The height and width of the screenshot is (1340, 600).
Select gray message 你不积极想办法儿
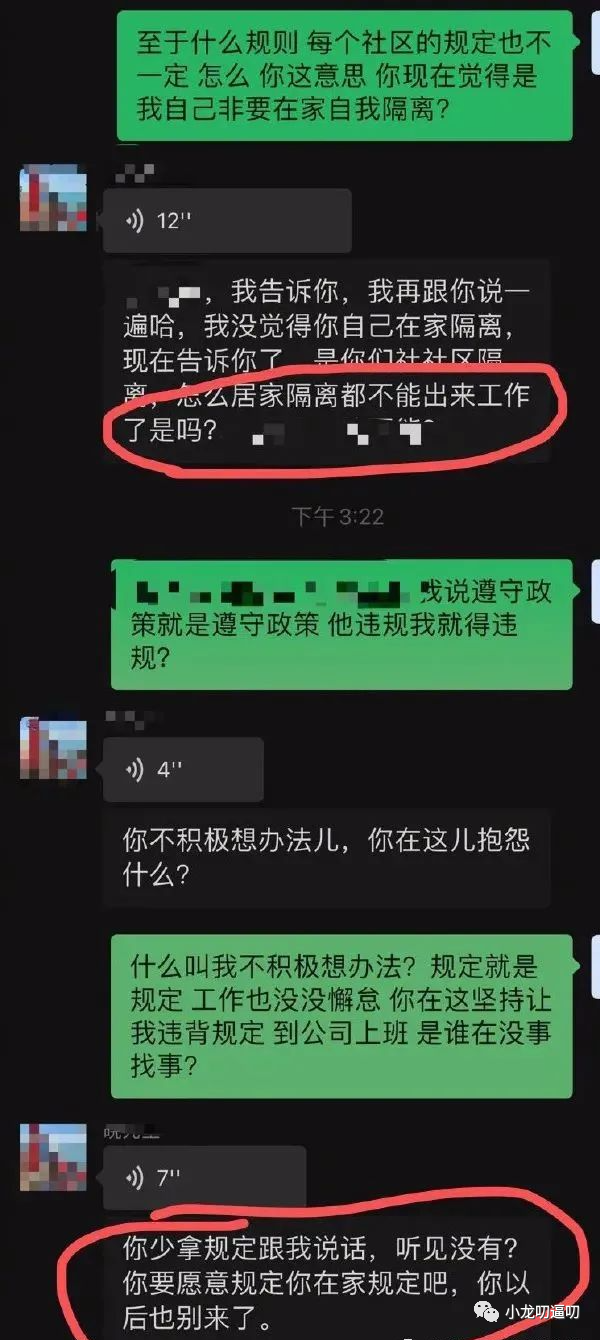[327, 857]
